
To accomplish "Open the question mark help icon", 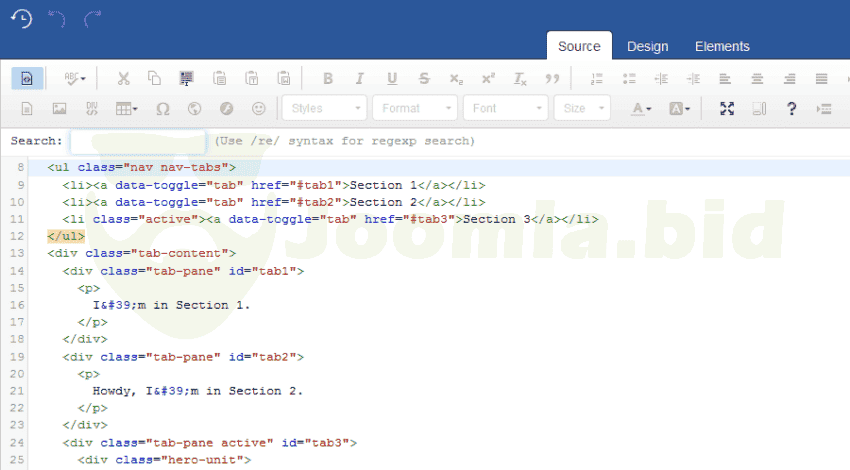I will (x=791, y=108).
